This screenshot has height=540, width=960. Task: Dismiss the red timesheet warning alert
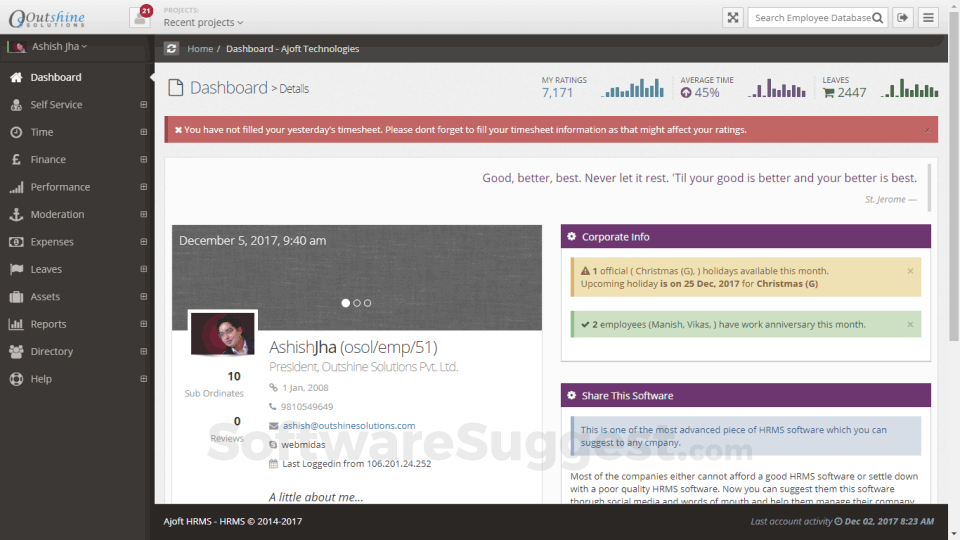(927, 130)
